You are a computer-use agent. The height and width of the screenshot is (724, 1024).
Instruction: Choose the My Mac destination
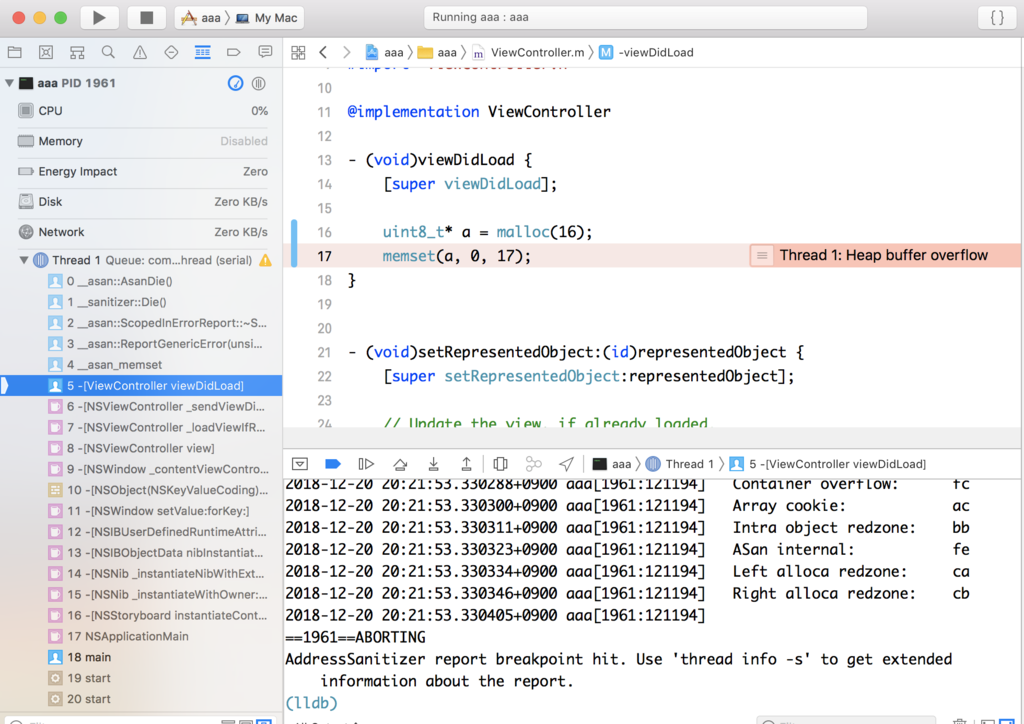(266, 18)
